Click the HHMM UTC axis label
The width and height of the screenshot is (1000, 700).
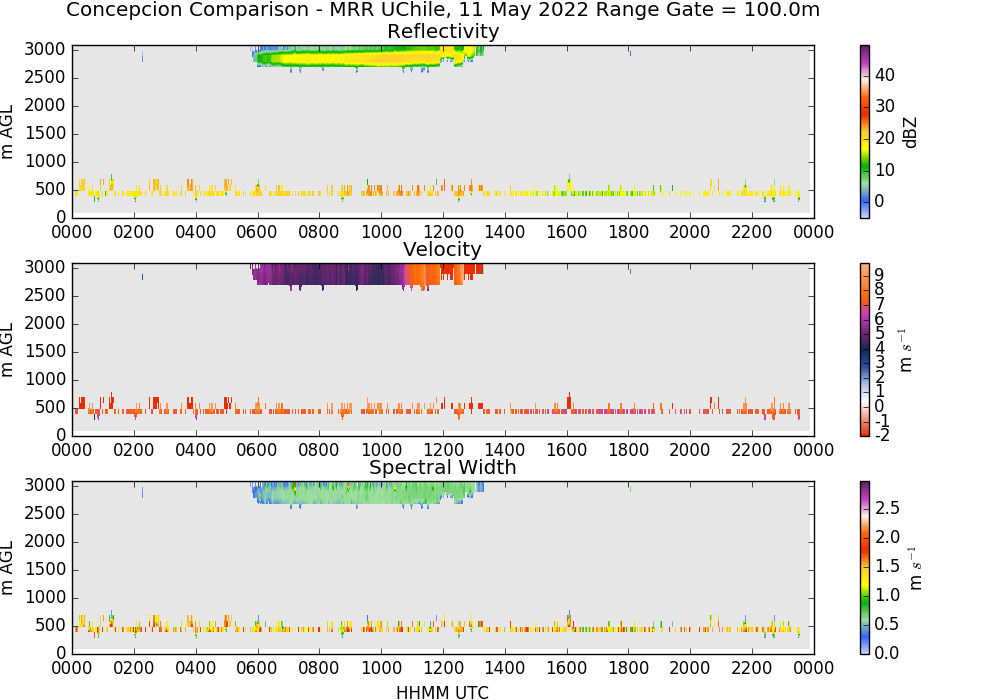click(442, 692)
